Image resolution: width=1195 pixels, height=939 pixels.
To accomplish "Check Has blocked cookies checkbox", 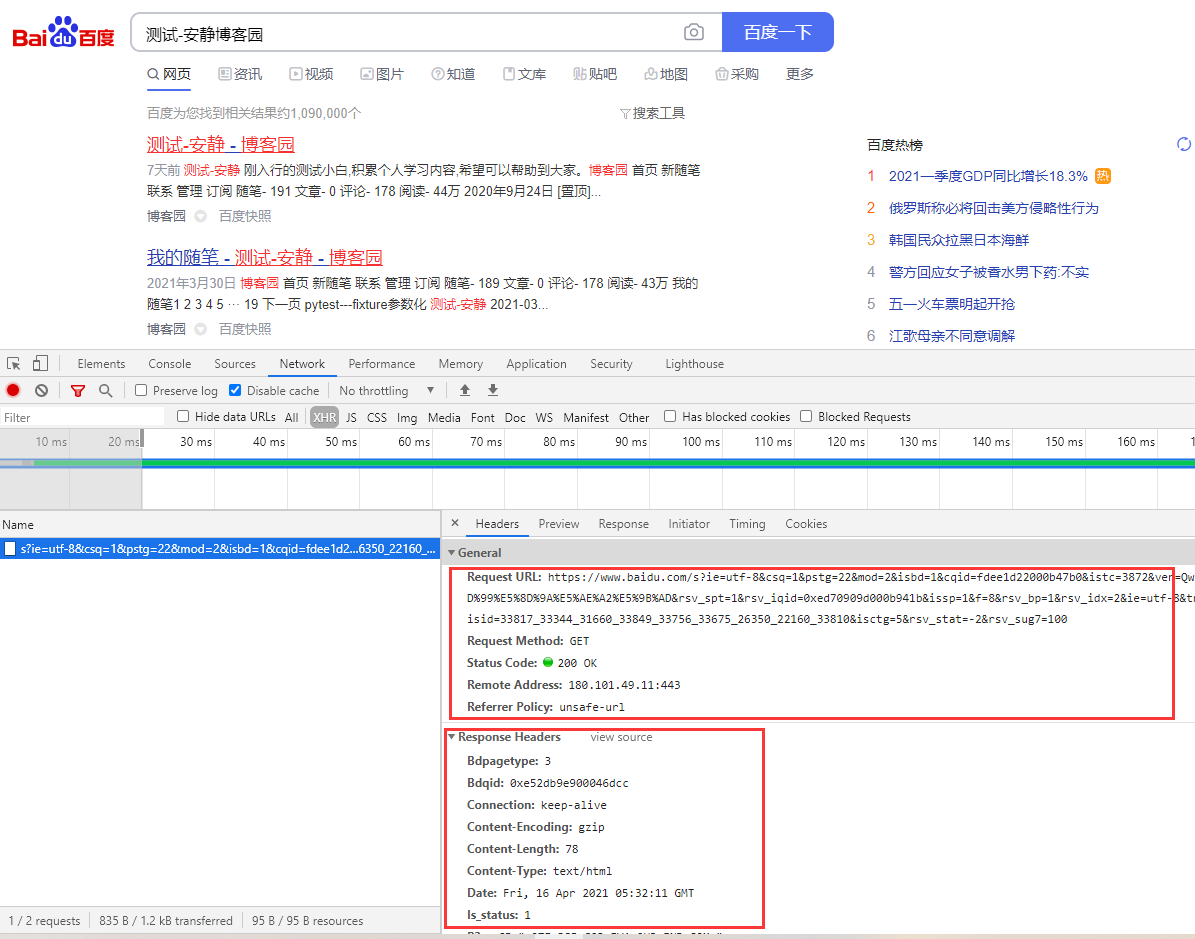I will (x=670, y=416).
